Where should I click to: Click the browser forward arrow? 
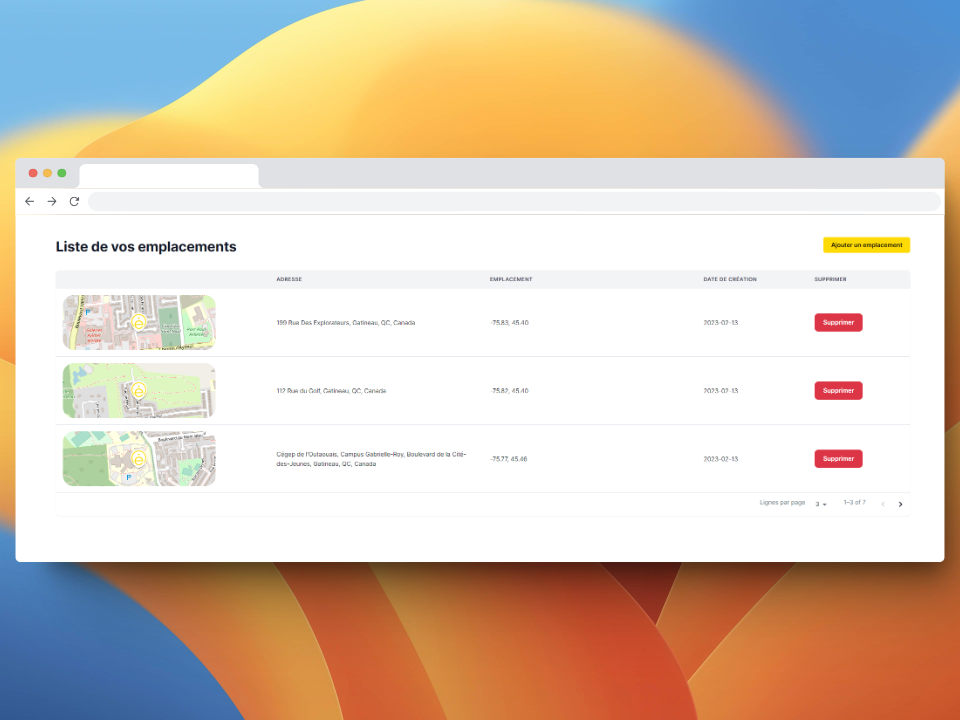[52, 201]
